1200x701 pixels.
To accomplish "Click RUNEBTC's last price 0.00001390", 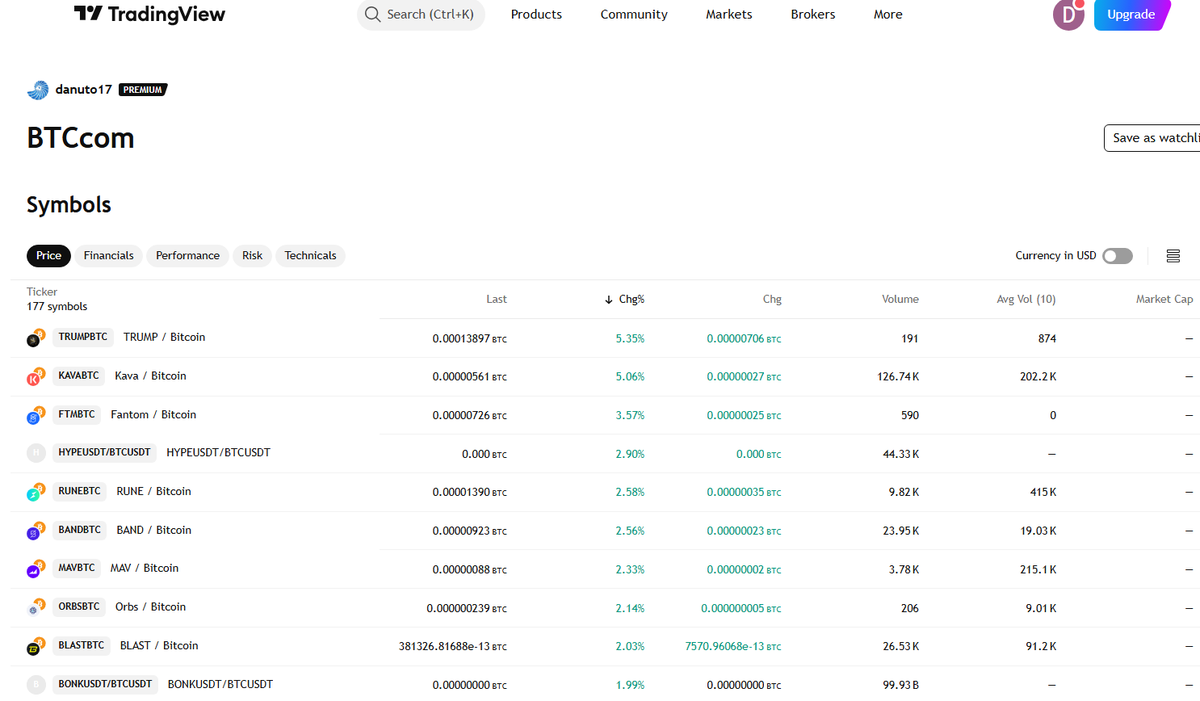I will [x=469, y=493].
